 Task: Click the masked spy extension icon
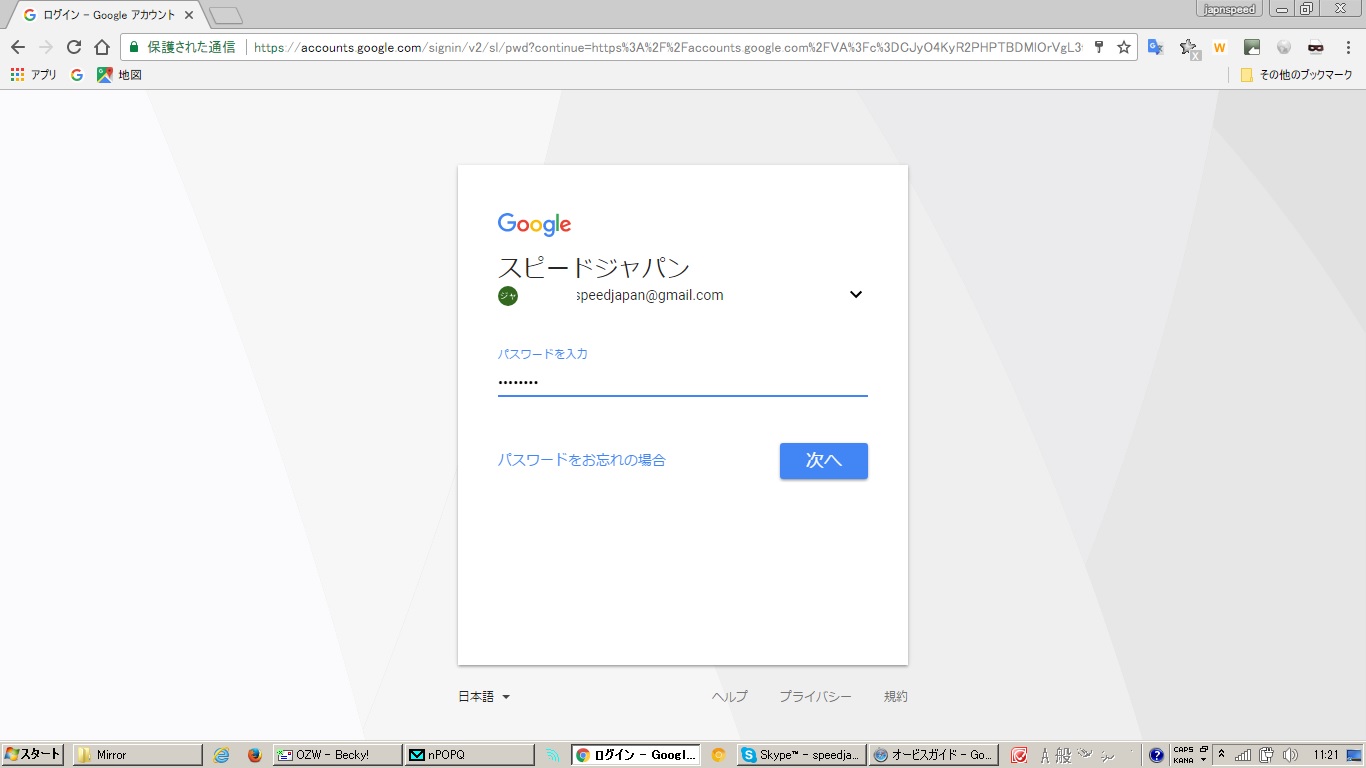1316,47
